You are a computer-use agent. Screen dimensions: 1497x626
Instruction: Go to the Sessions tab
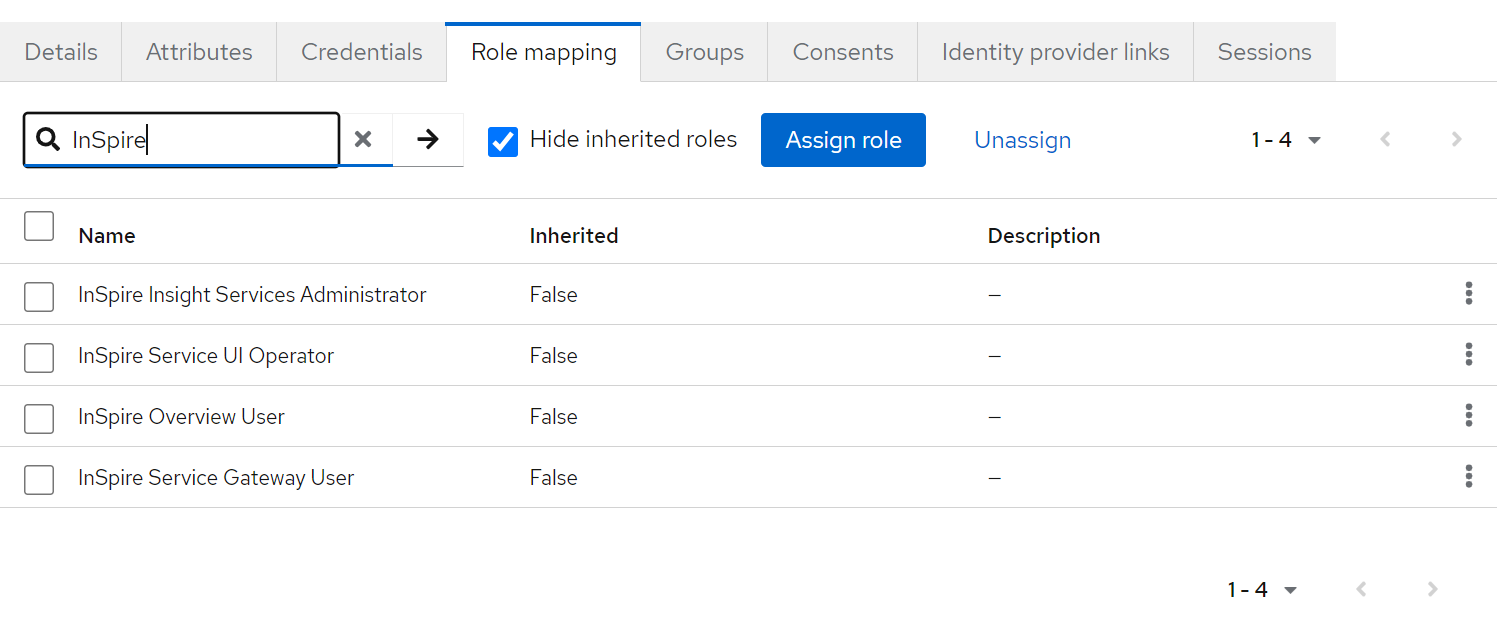[x=1264, y=52]
